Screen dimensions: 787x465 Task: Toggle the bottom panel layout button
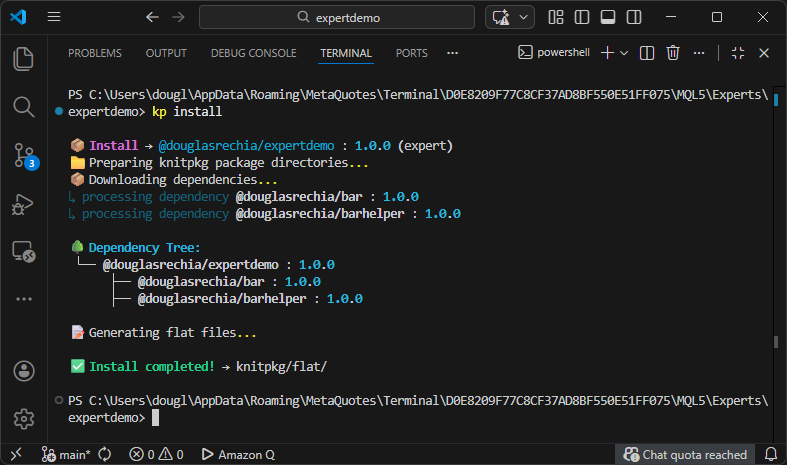(607, 17)
